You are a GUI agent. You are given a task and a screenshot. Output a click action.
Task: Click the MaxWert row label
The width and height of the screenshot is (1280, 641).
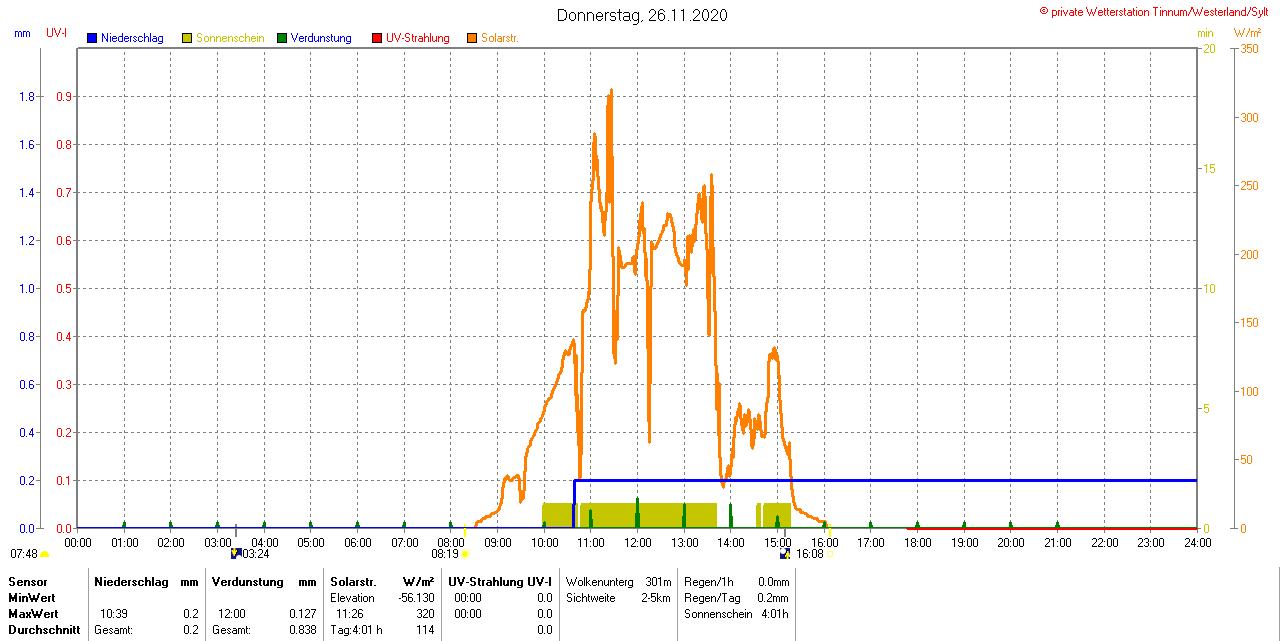pos(34,614)
